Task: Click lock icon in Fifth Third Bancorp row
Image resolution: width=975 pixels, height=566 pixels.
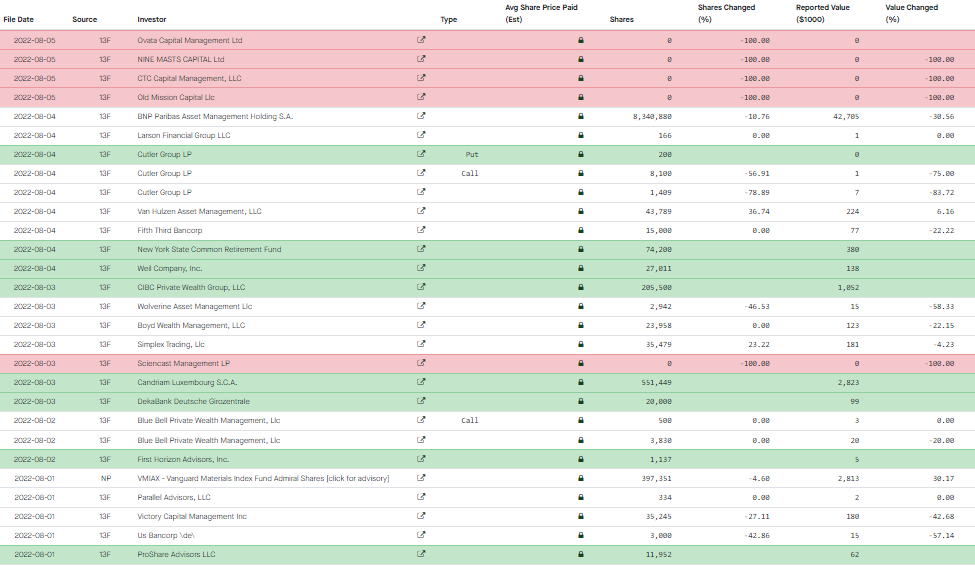Action: (x=581, y=230)
